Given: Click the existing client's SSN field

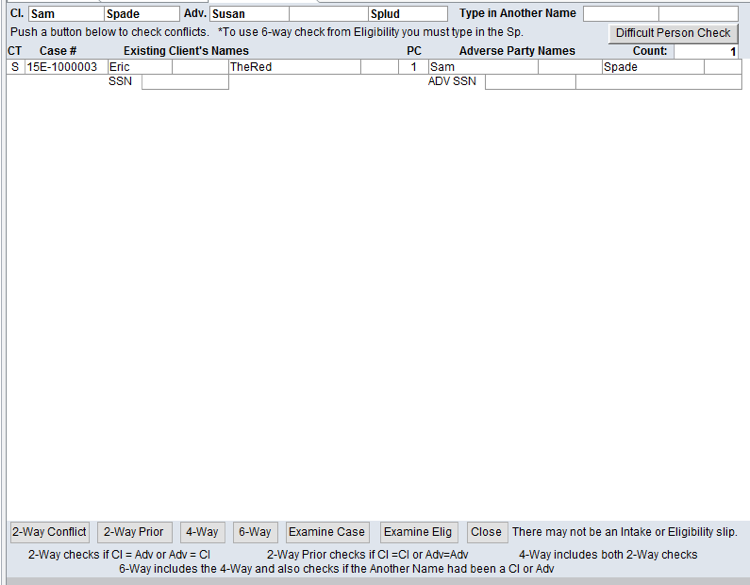Looking at the screenshot, I should click(x=185, y=83).
